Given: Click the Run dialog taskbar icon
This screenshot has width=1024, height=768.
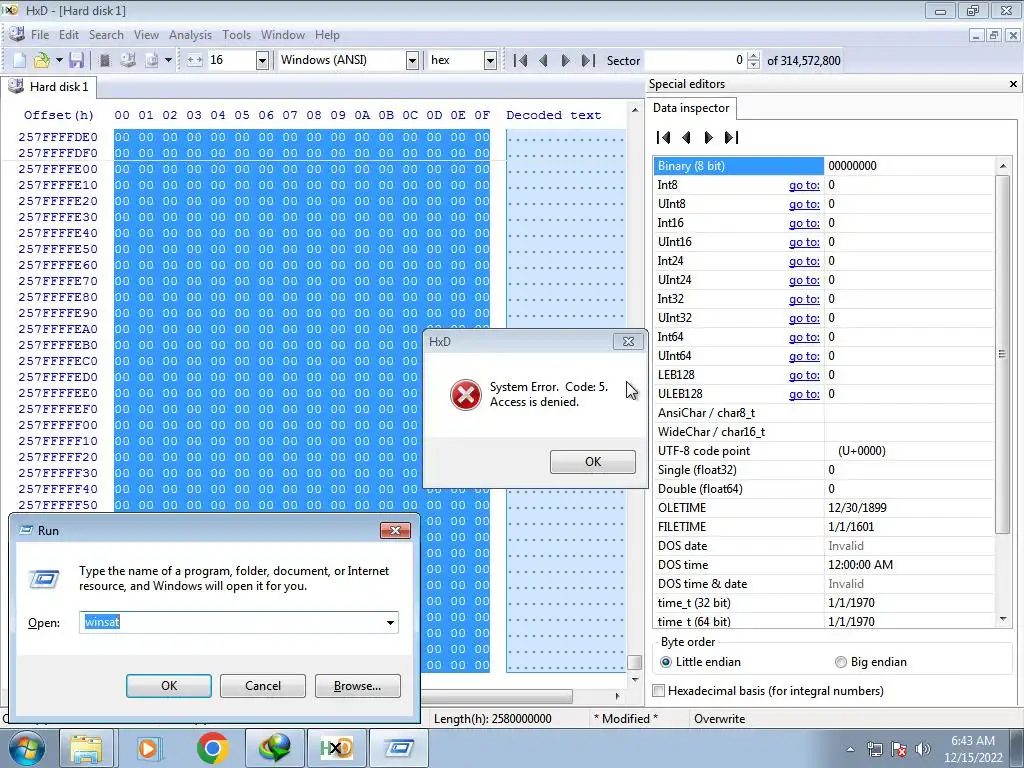Looking at the screenshot, I should pos(399,748).
